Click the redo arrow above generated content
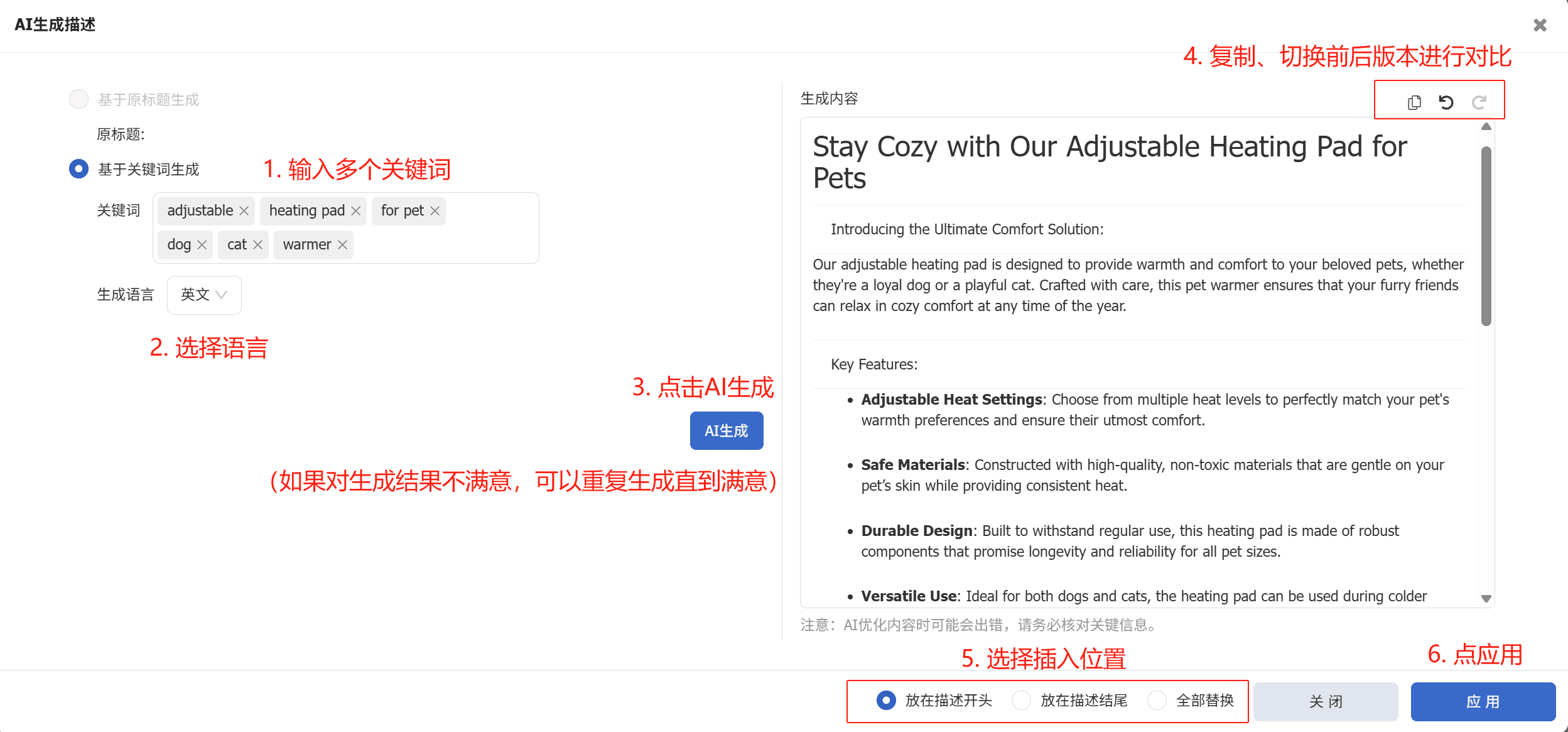The height and width of the screenshot is (732, 1568). point(1479,102)
